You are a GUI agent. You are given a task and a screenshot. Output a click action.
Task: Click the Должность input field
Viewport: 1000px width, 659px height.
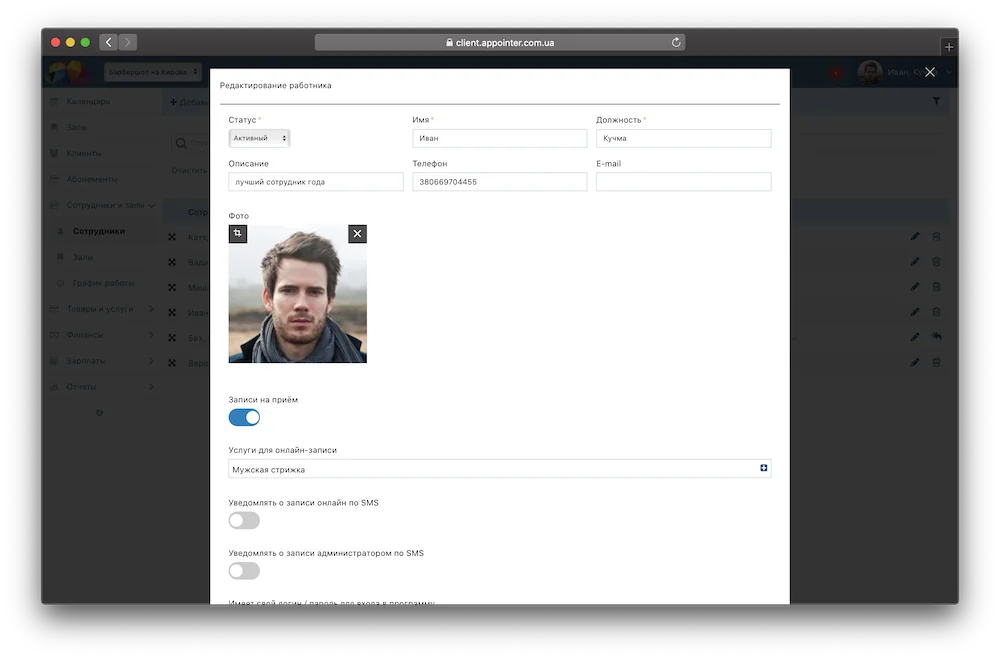[x=683, y=138]
